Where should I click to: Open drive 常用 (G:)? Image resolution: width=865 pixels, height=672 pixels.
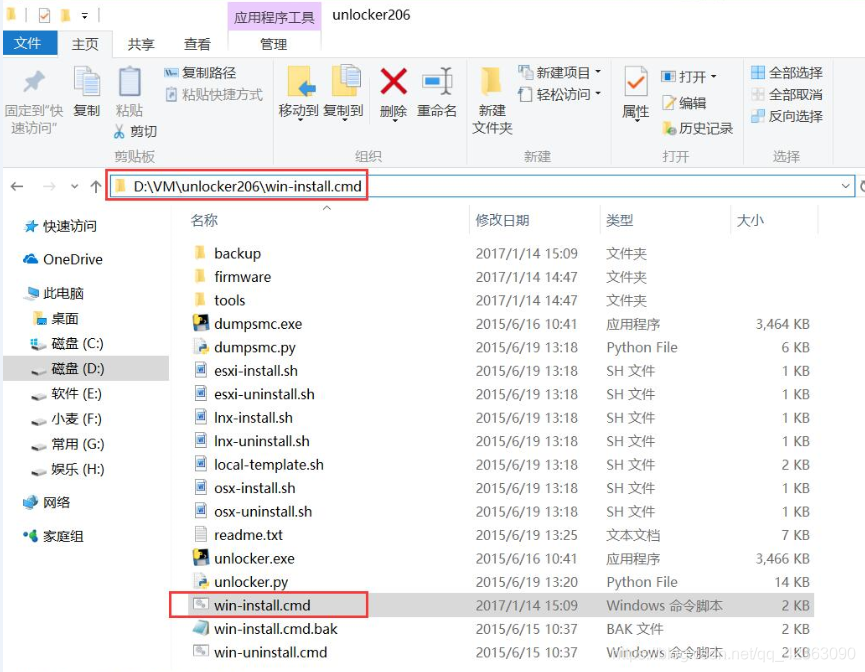[67, 444]
